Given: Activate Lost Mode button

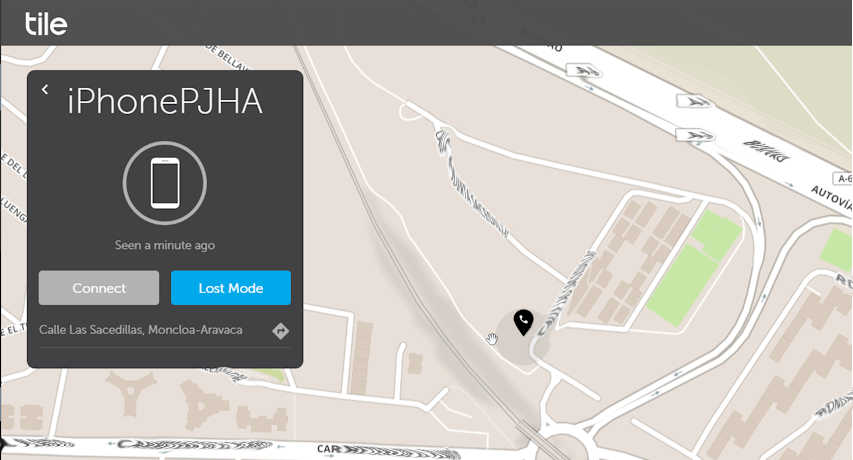Looking at the screenshot, I should [231, 288].
